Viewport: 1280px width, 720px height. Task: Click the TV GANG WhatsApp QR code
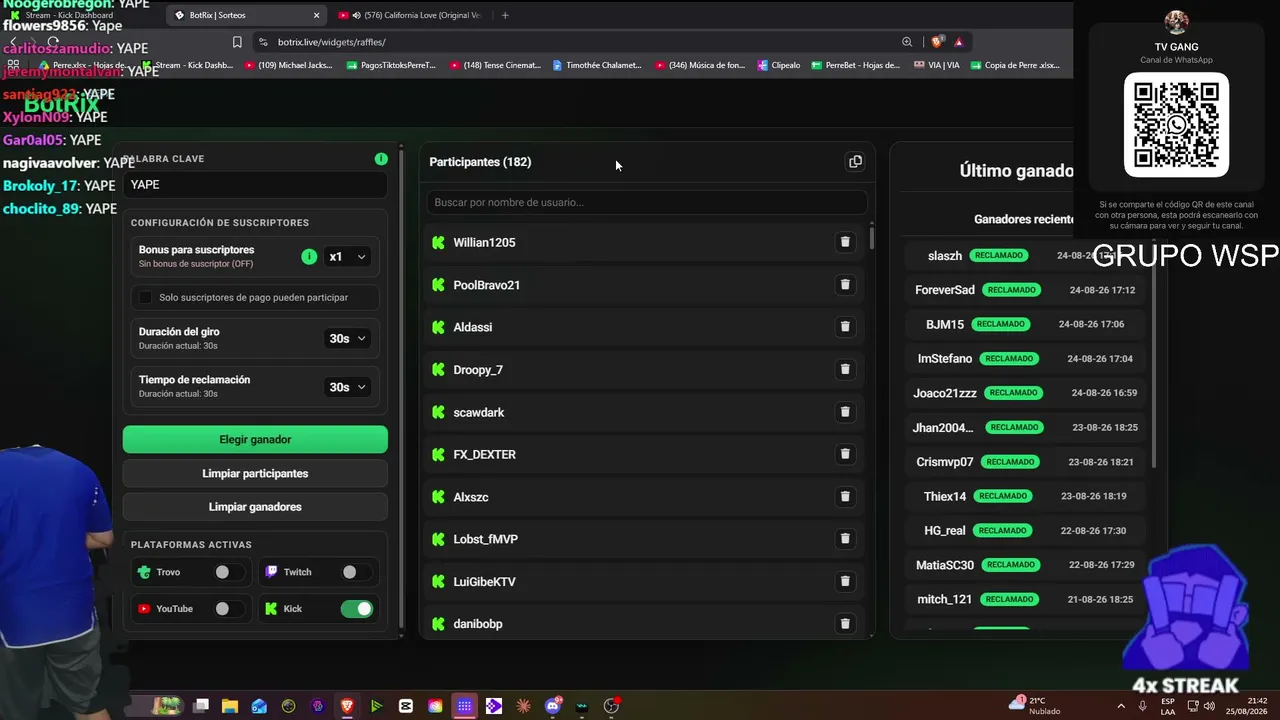[x=1176, y=125]
